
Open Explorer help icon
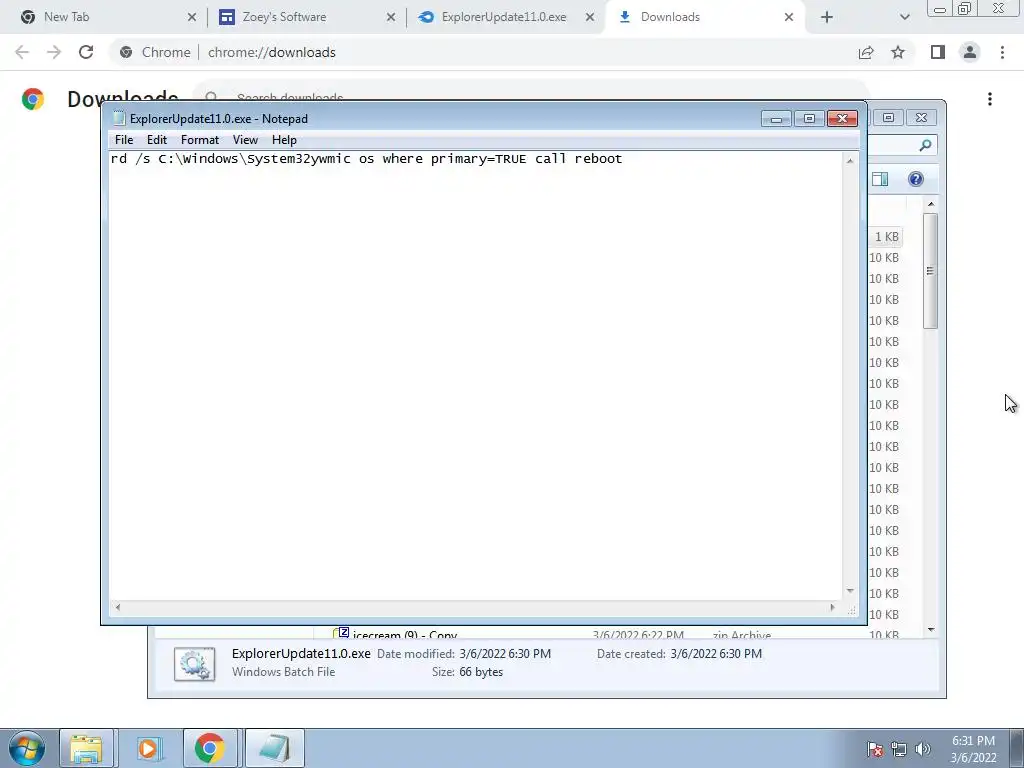(x=916, y=179)
